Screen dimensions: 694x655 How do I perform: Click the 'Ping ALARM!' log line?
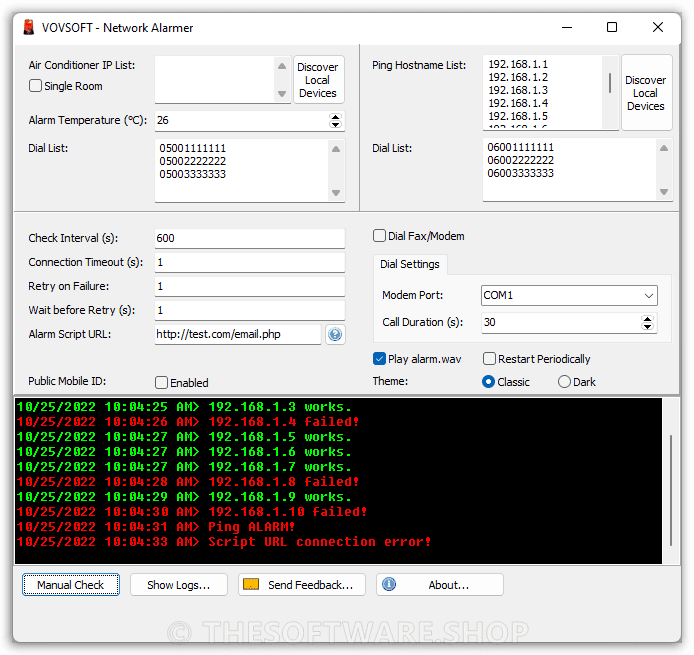156,527
